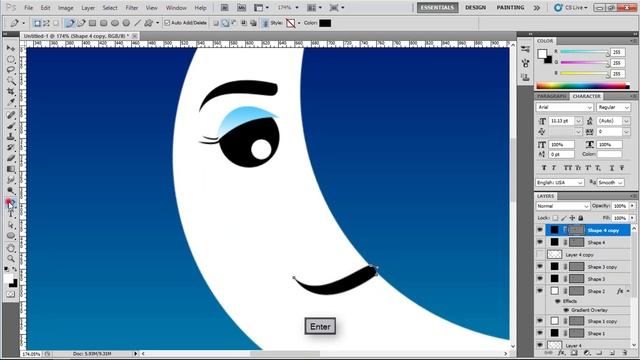Select the Quick Selection tool

(x=11, y=81)
